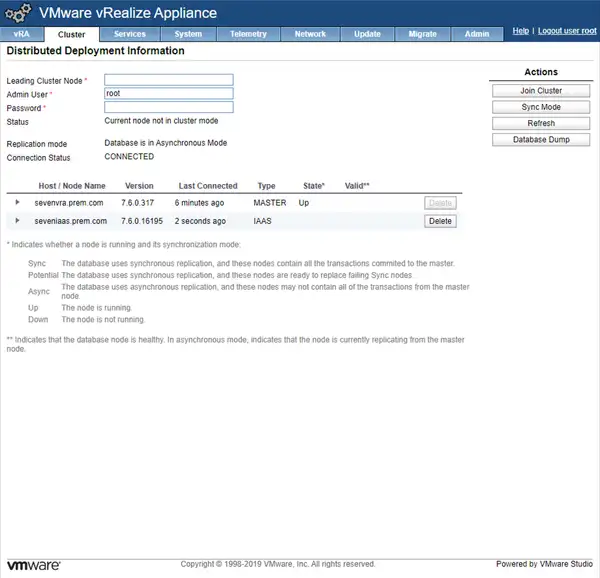Viewport: 600px width, 578px height.
Task: Click the Host / Node Name column header
Action: tap(72, 186)
